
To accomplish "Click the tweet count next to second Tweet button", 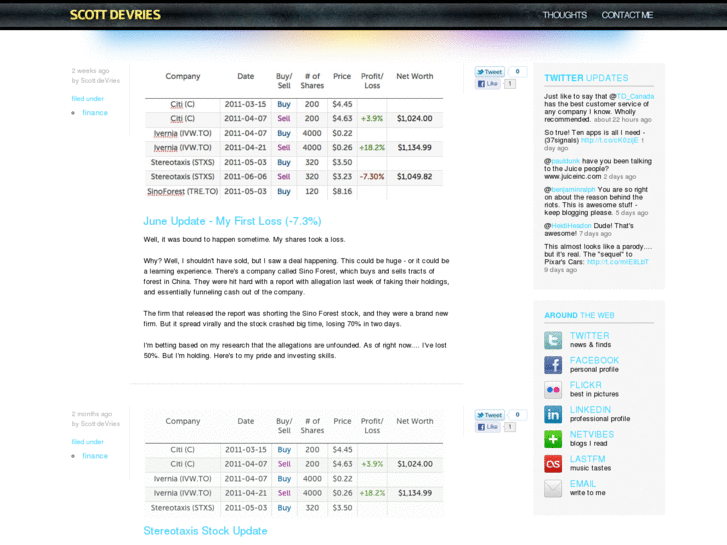I will pos(517,415).
